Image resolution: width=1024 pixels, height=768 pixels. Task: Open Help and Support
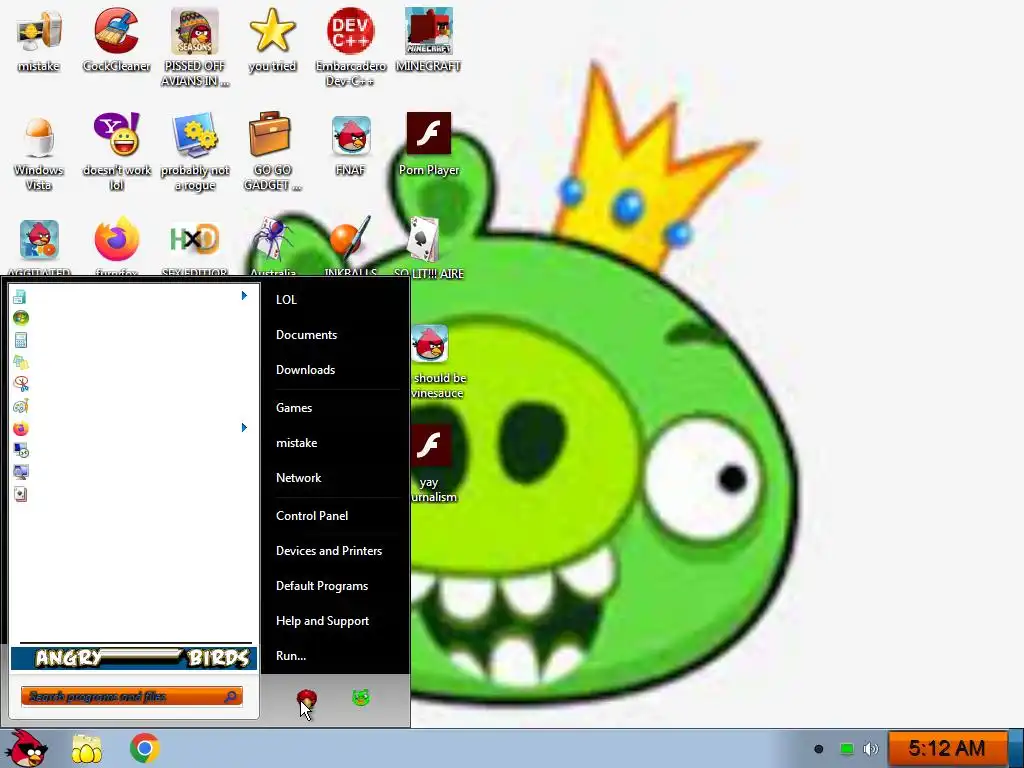coord(322,621)
